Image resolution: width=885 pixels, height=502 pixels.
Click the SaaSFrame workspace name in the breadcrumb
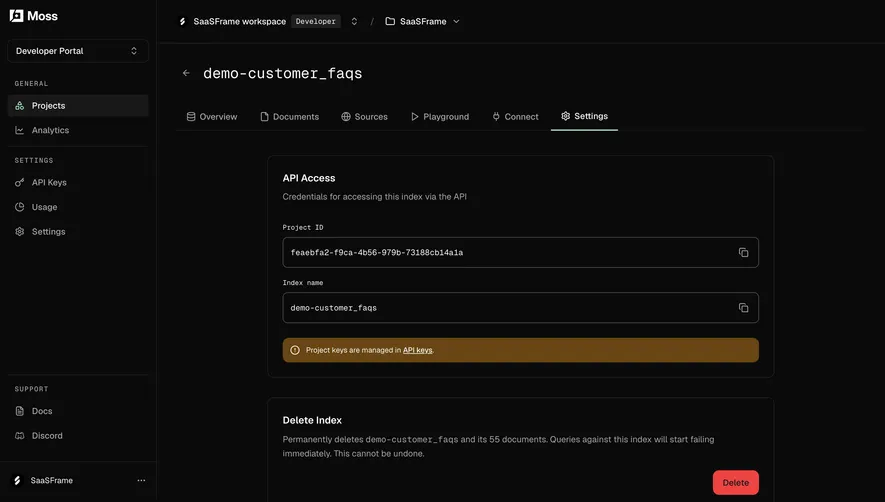coord(239,21)
